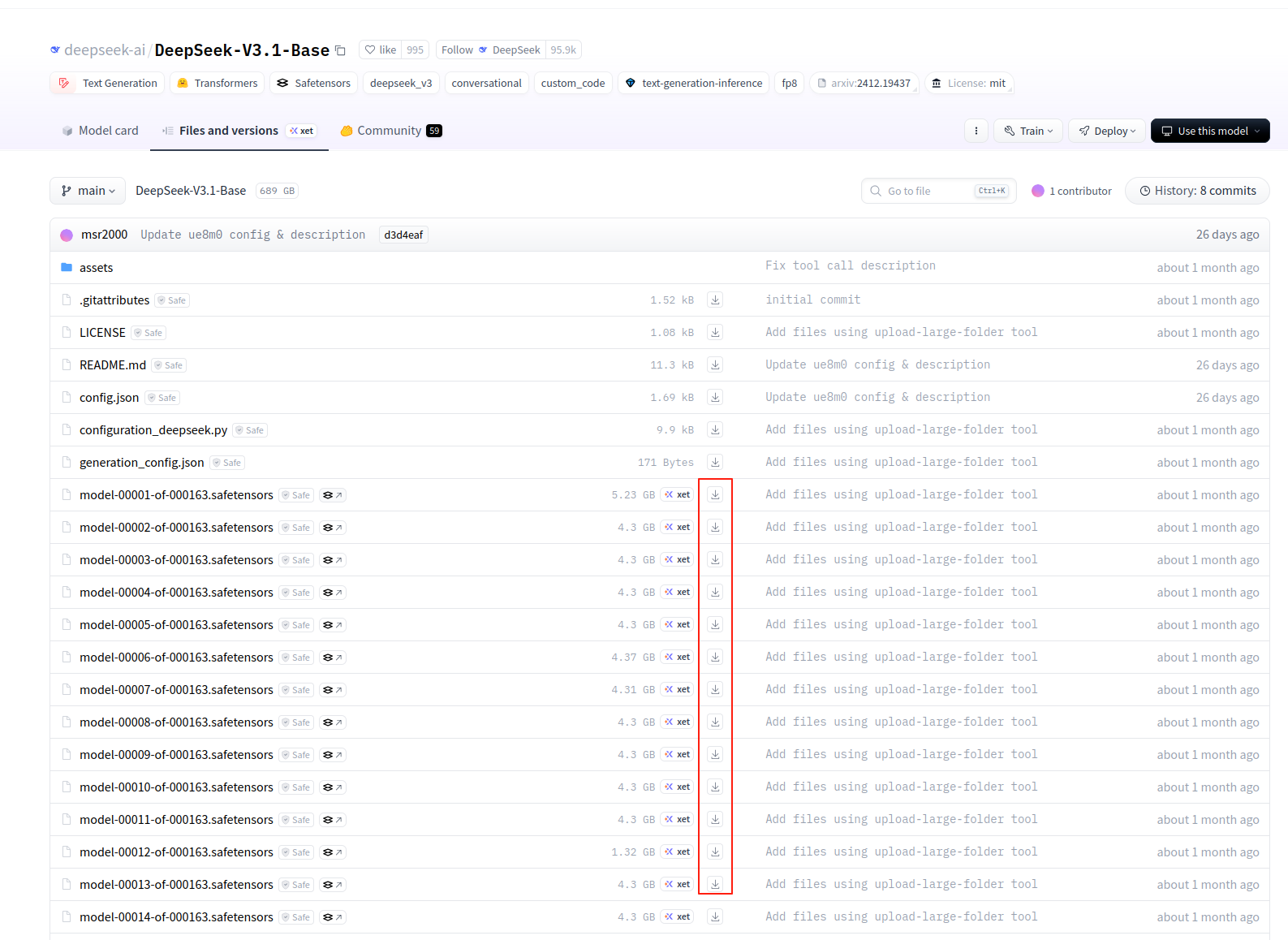View the 1 contributor list

[x=1071, y=191]
